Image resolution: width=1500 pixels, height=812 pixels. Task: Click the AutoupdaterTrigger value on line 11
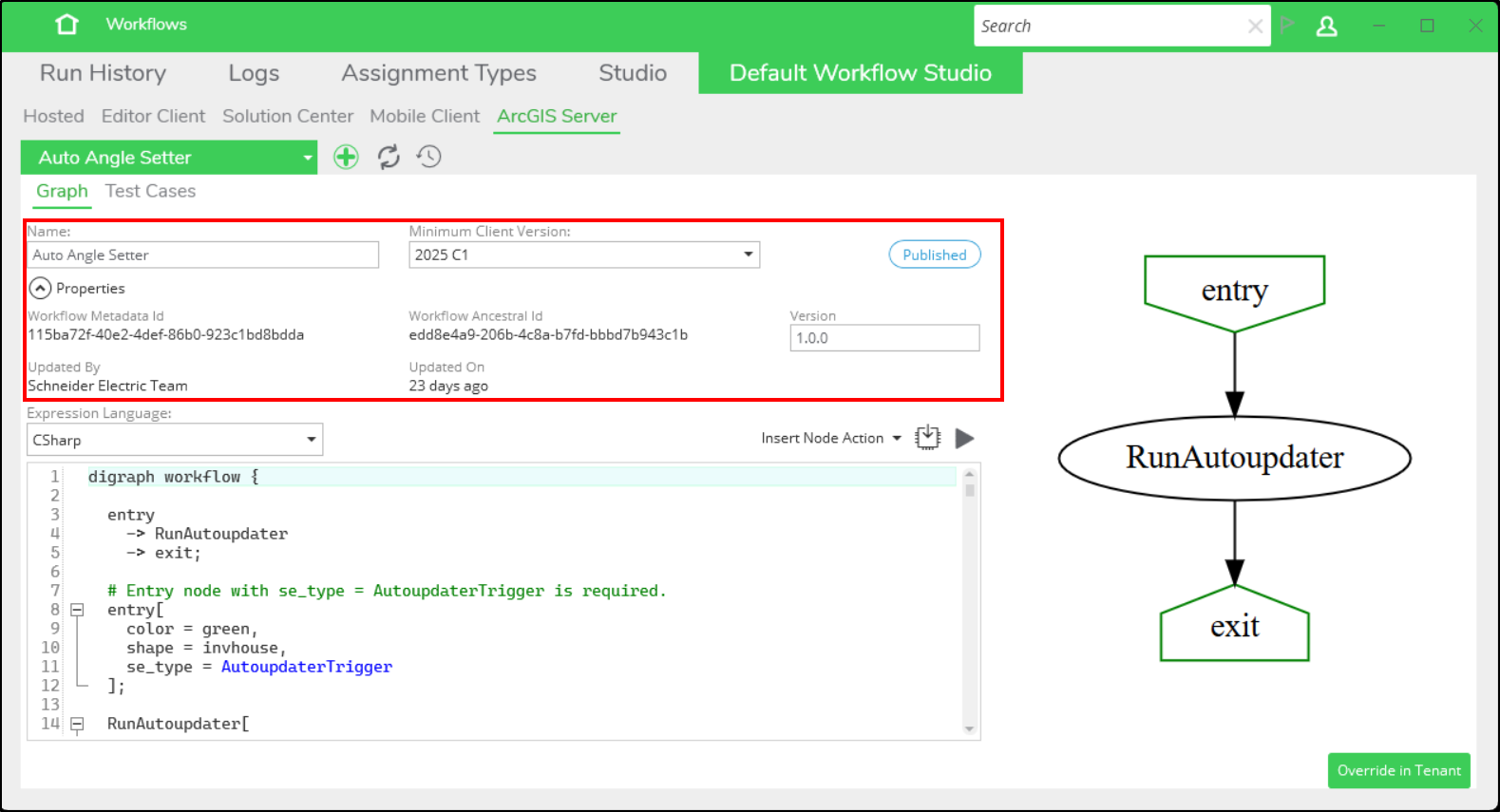[x=307, y=667]
